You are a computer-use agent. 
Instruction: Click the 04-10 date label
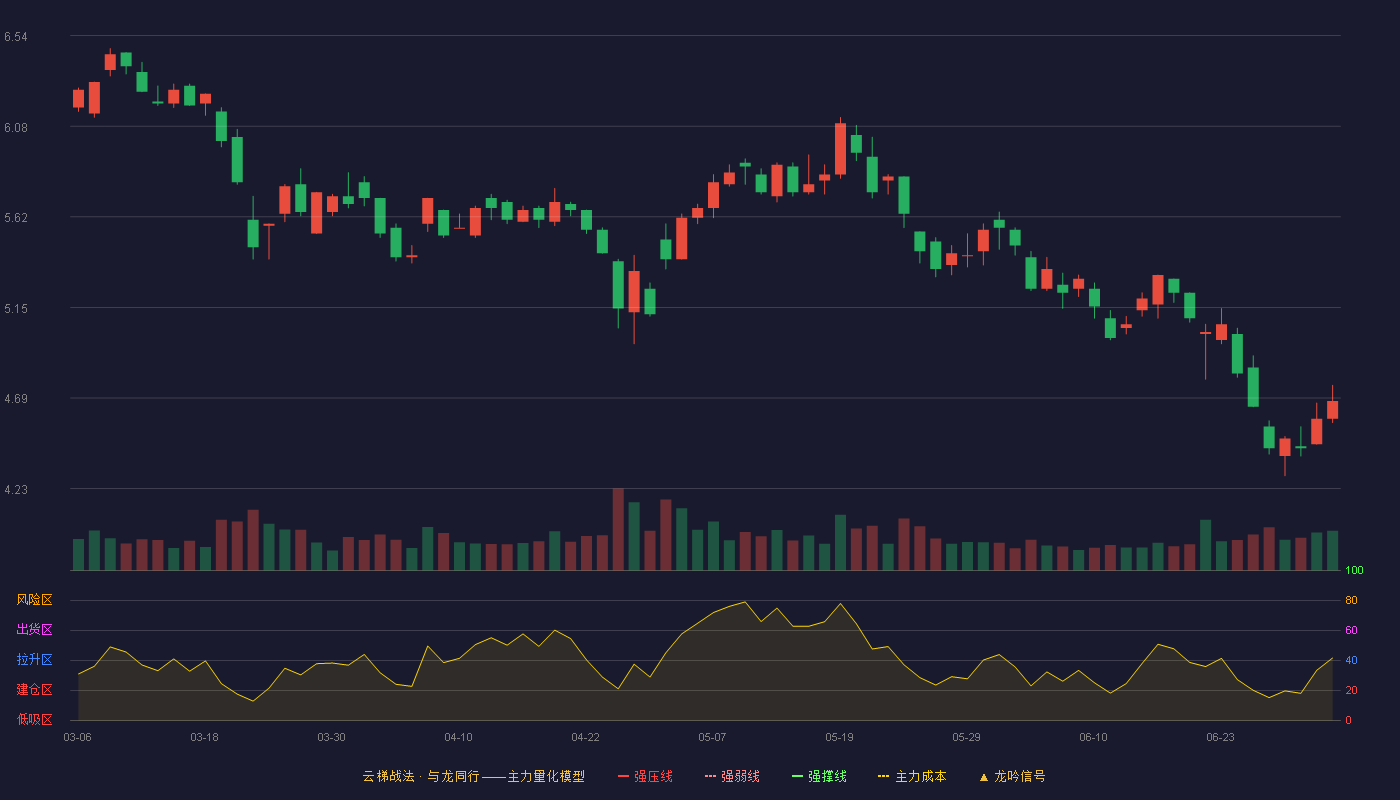click(458, 737)
